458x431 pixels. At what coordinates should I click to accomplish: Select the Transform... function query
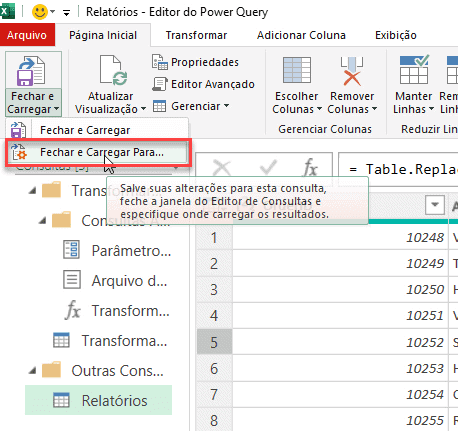click(x=130, y=311)
